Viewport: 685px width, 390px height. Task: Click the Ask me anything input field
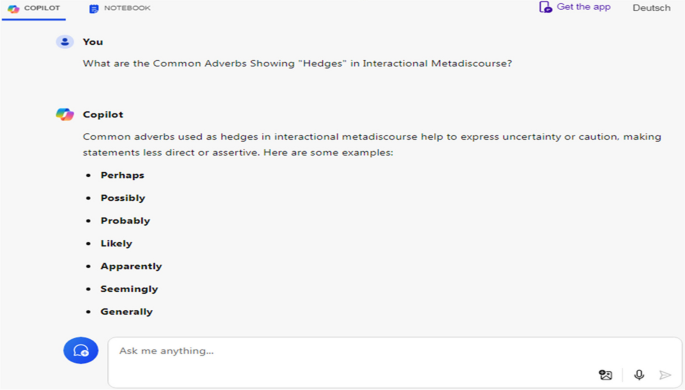point(394,362)
